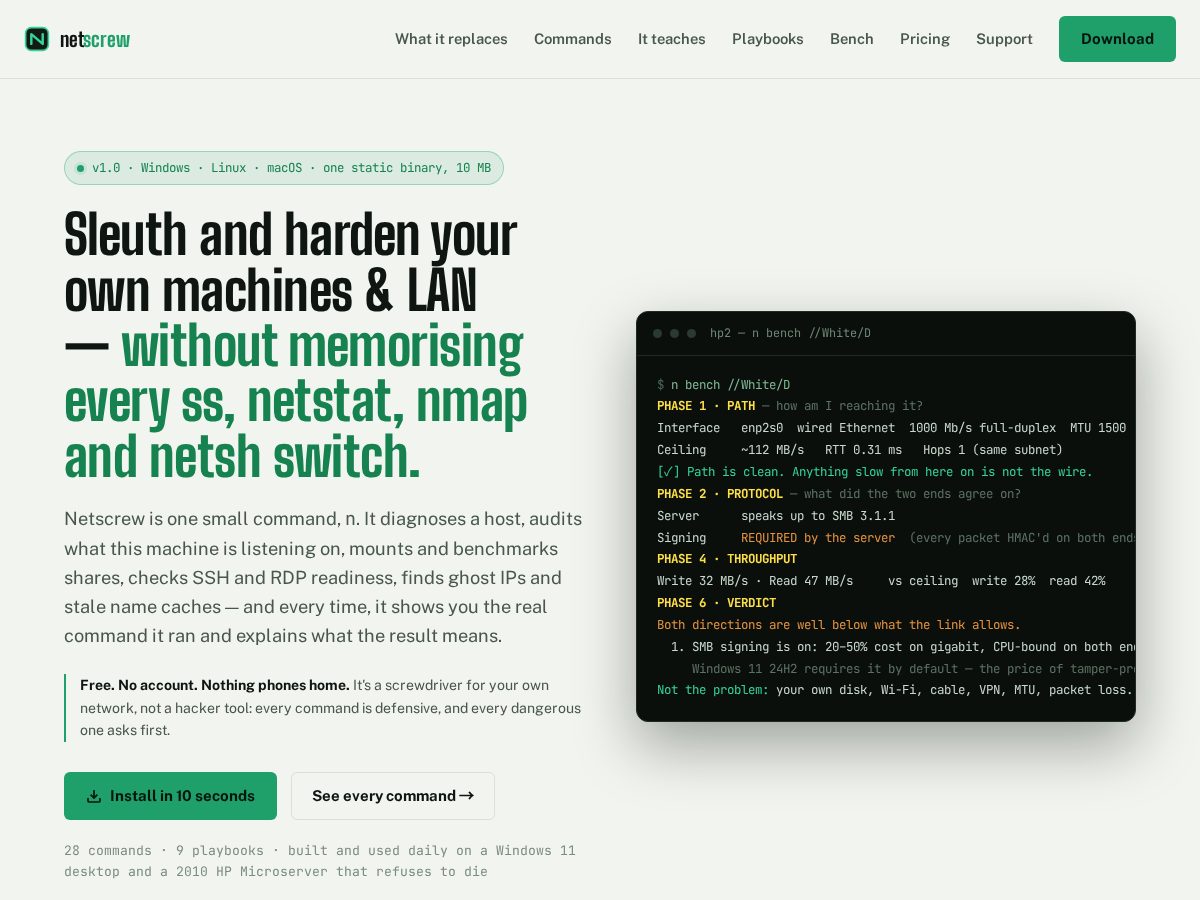This screenshot has height=900, width=1200.
Task: Click PHASE 1 · PATH heading
Action: pyautogui.click(x=706, y=406)
